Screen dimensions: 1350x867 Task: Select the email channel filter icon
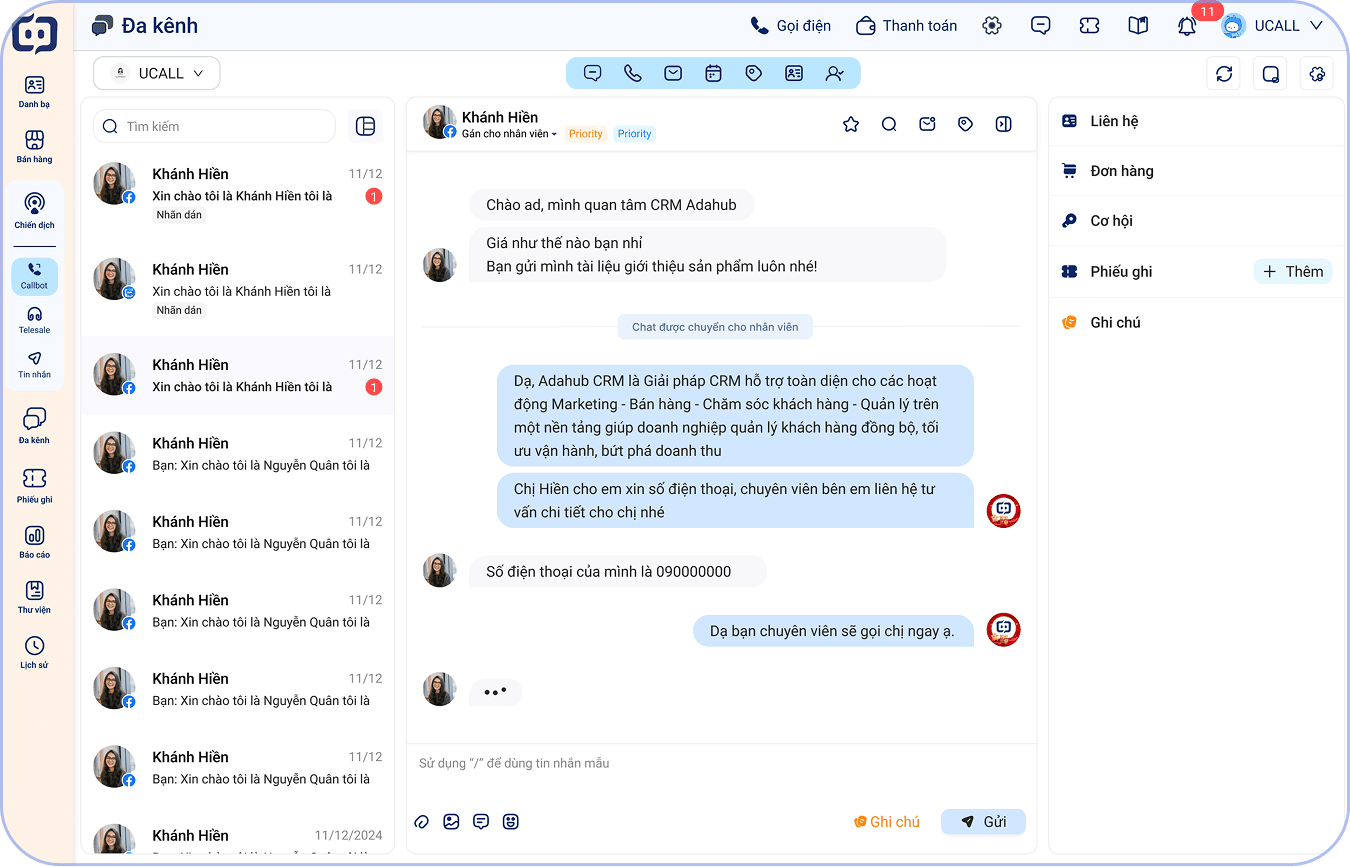coord(673,73)
